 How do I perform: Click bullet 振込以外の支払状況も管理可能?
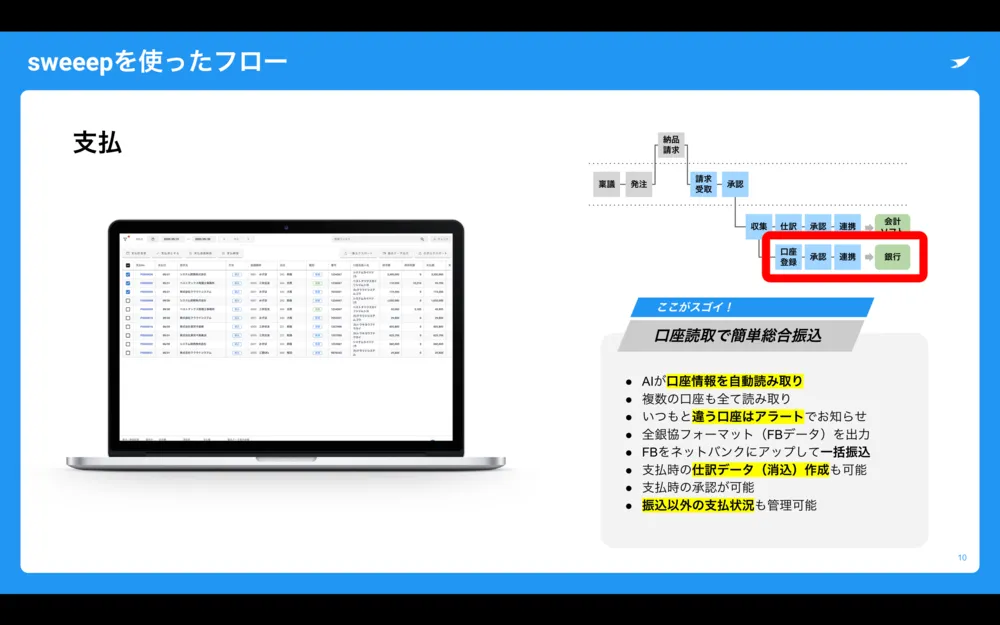click(729, 505)
